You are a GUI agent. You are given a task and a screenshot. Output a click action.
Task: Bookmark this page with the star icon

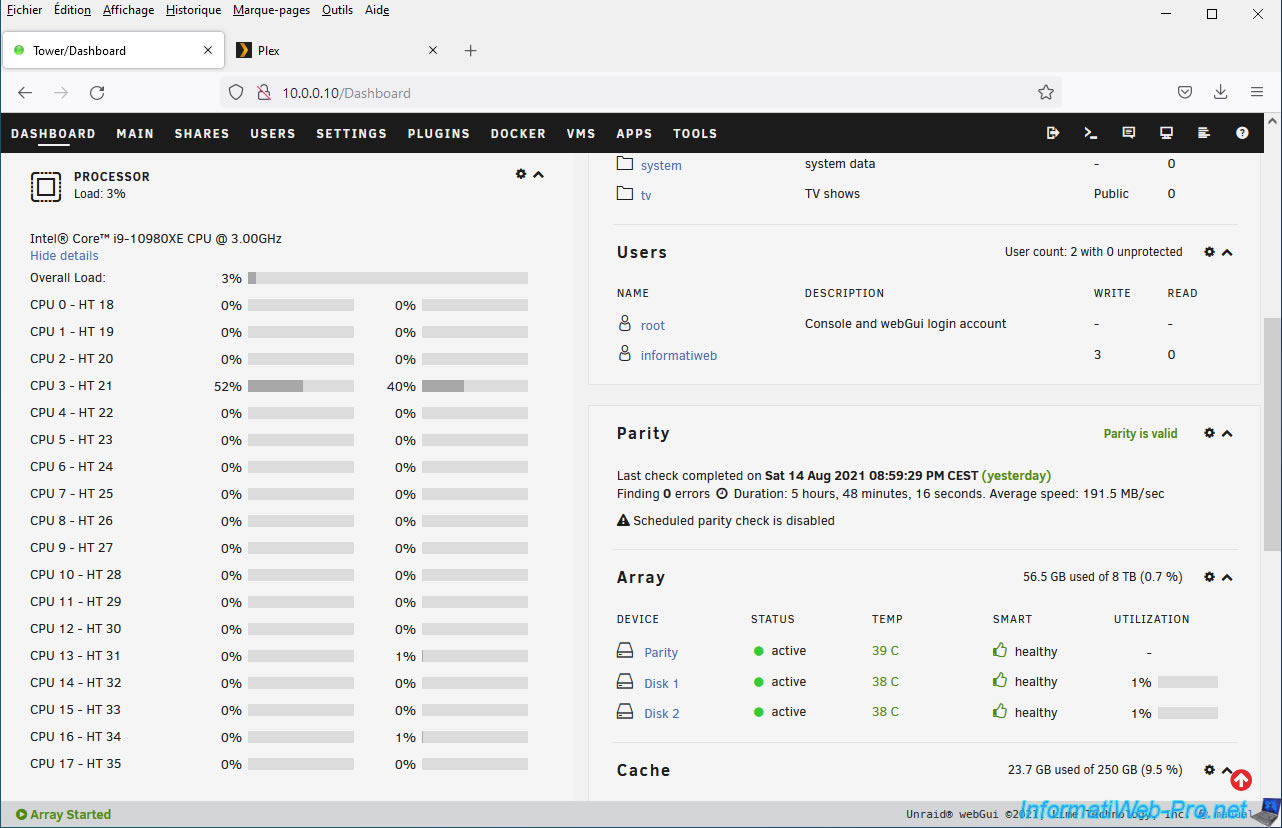pos(1046,92)
